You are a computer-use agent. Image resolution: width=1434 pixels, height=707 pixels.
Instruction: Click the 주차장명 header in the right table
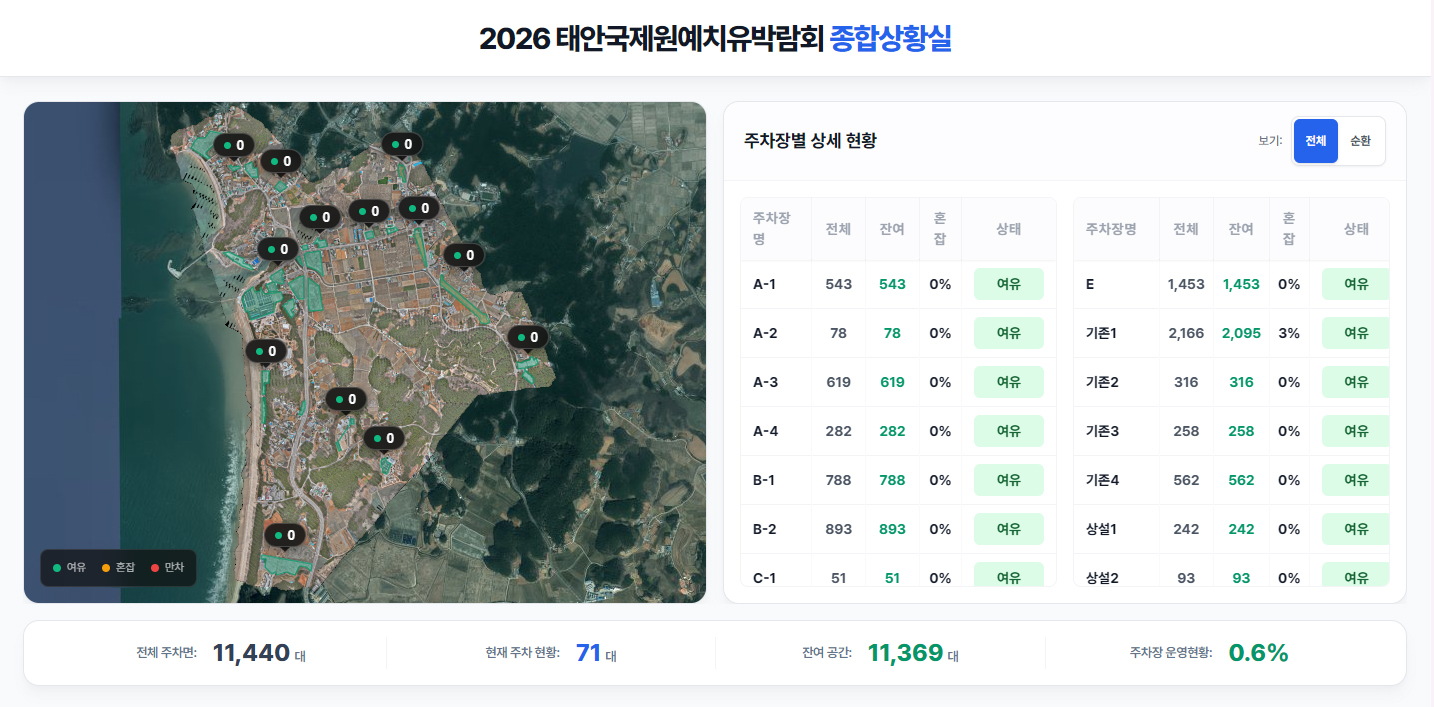click(x=1111, y=229)
